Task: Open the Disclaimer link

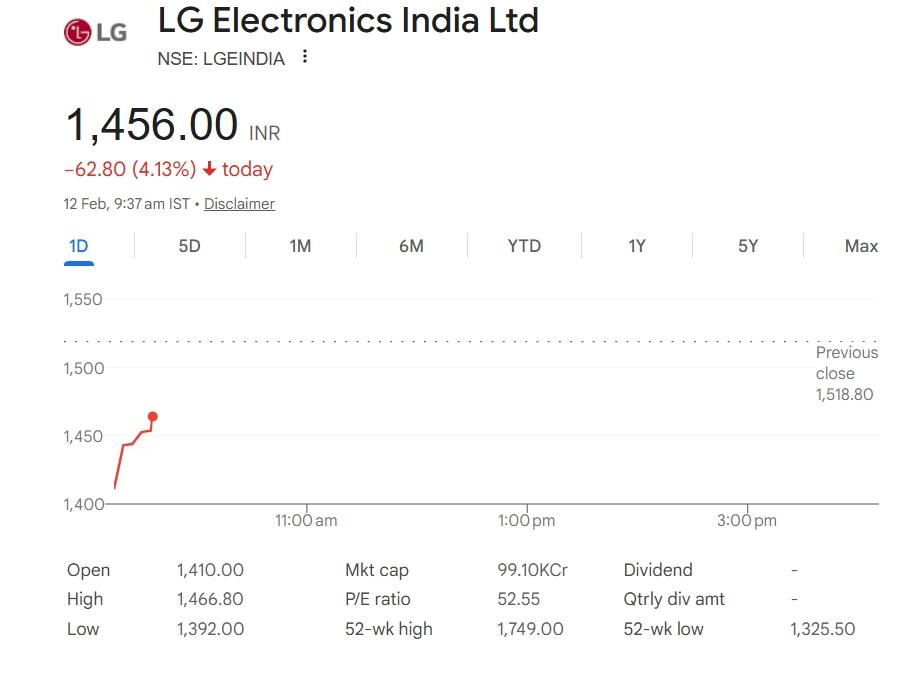Action: 239,204
